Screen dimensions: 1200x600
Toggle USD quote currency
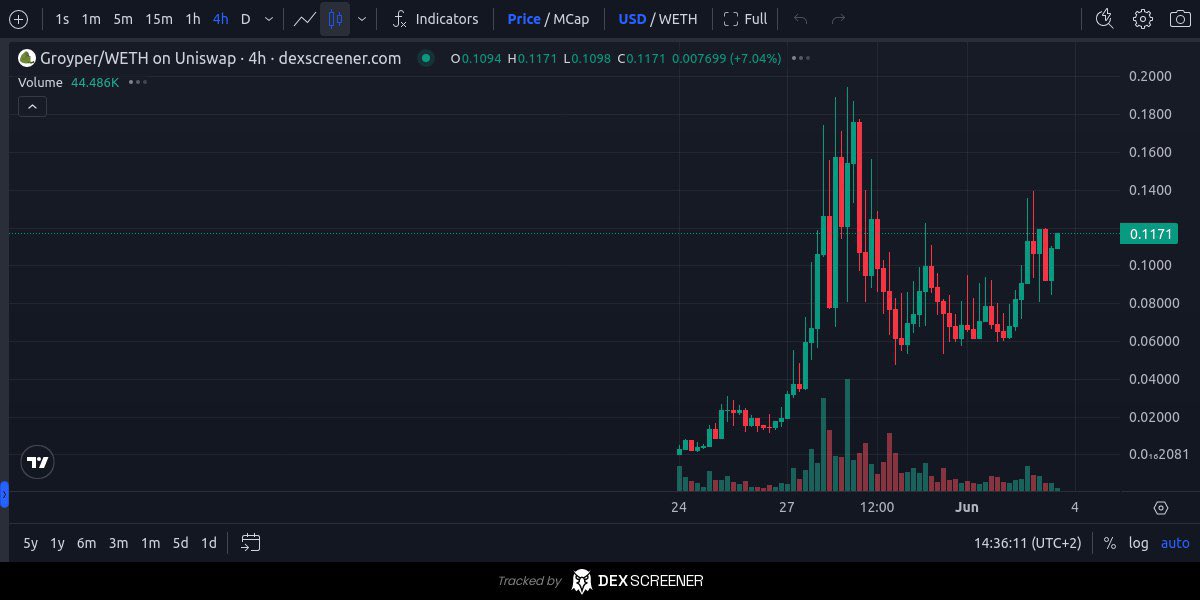(x=632, y=19)
